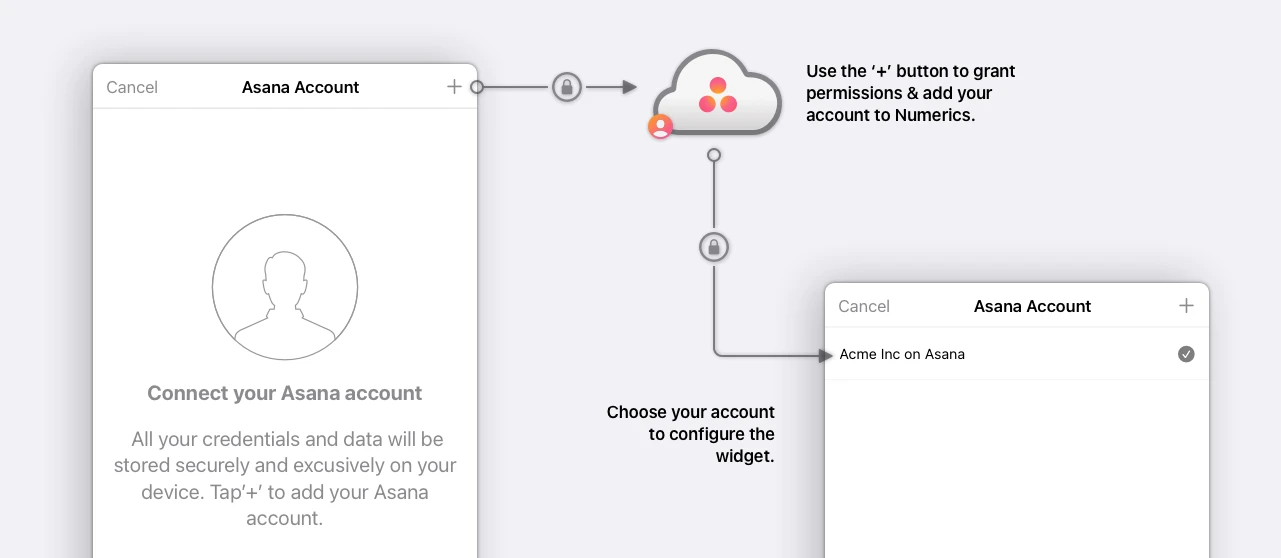Select the Acme Inc on Asana row

pos(1017,354)
